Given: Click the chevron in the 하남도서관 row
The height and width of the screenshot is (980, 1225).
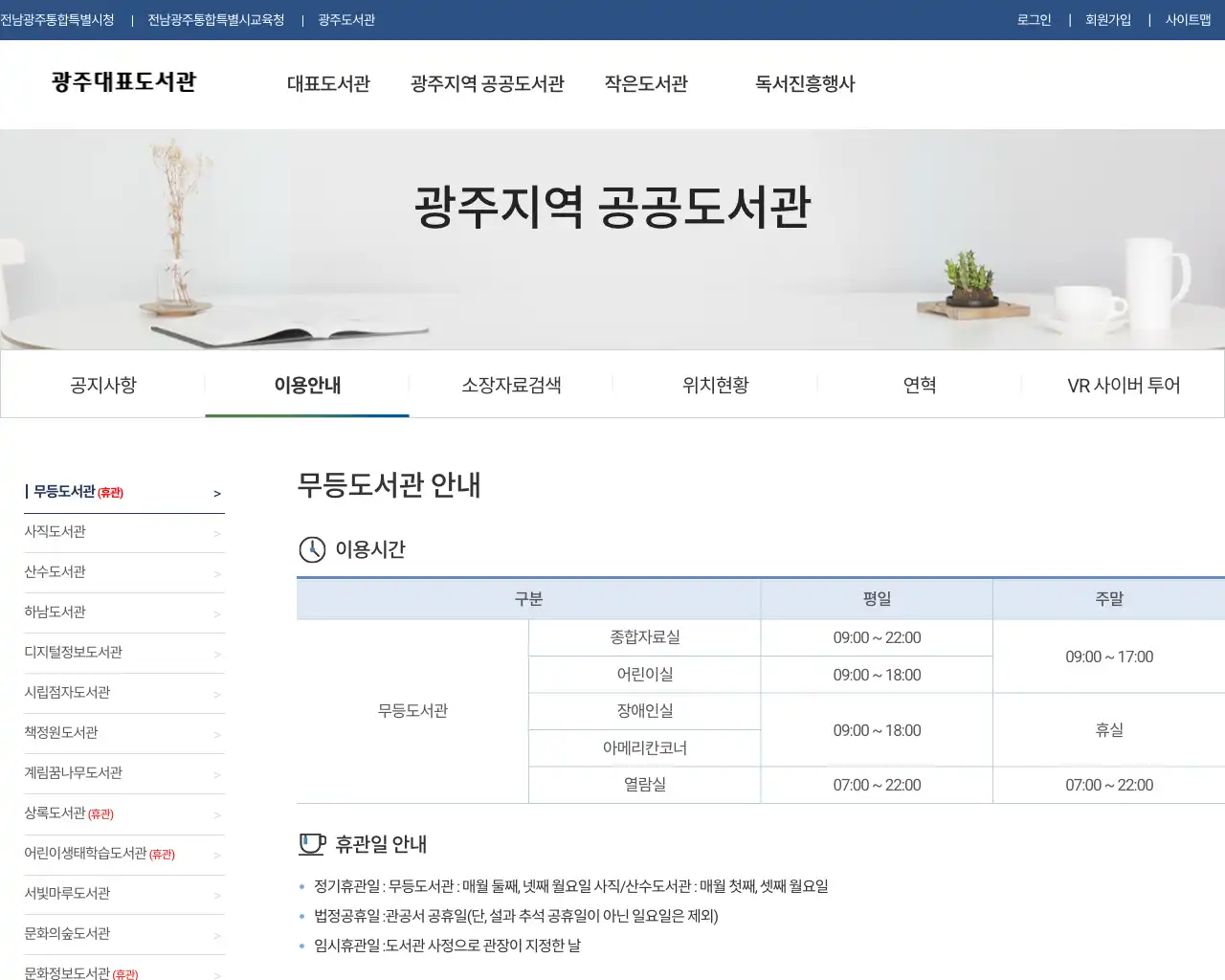Looking at the screenshot, I should pos(217,614).
